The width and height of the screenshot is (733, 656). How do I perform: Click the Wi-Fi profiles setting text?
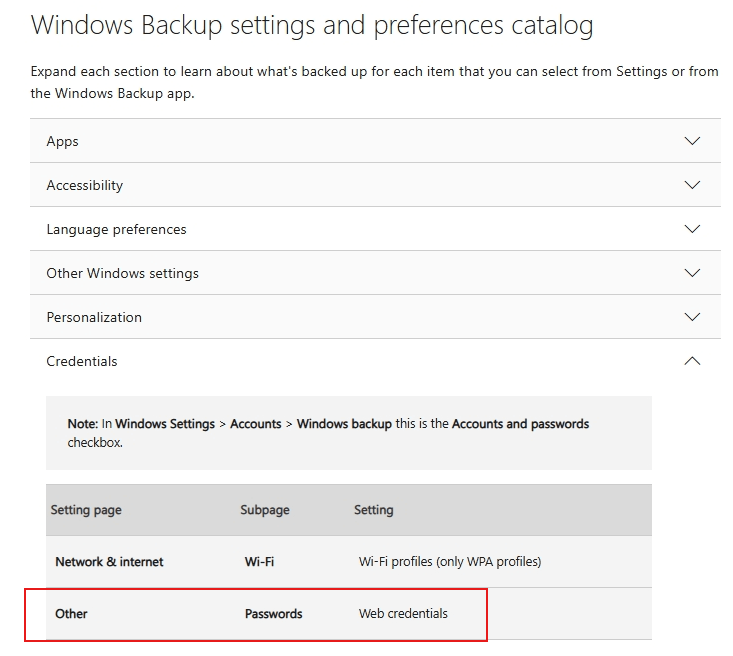450,562
